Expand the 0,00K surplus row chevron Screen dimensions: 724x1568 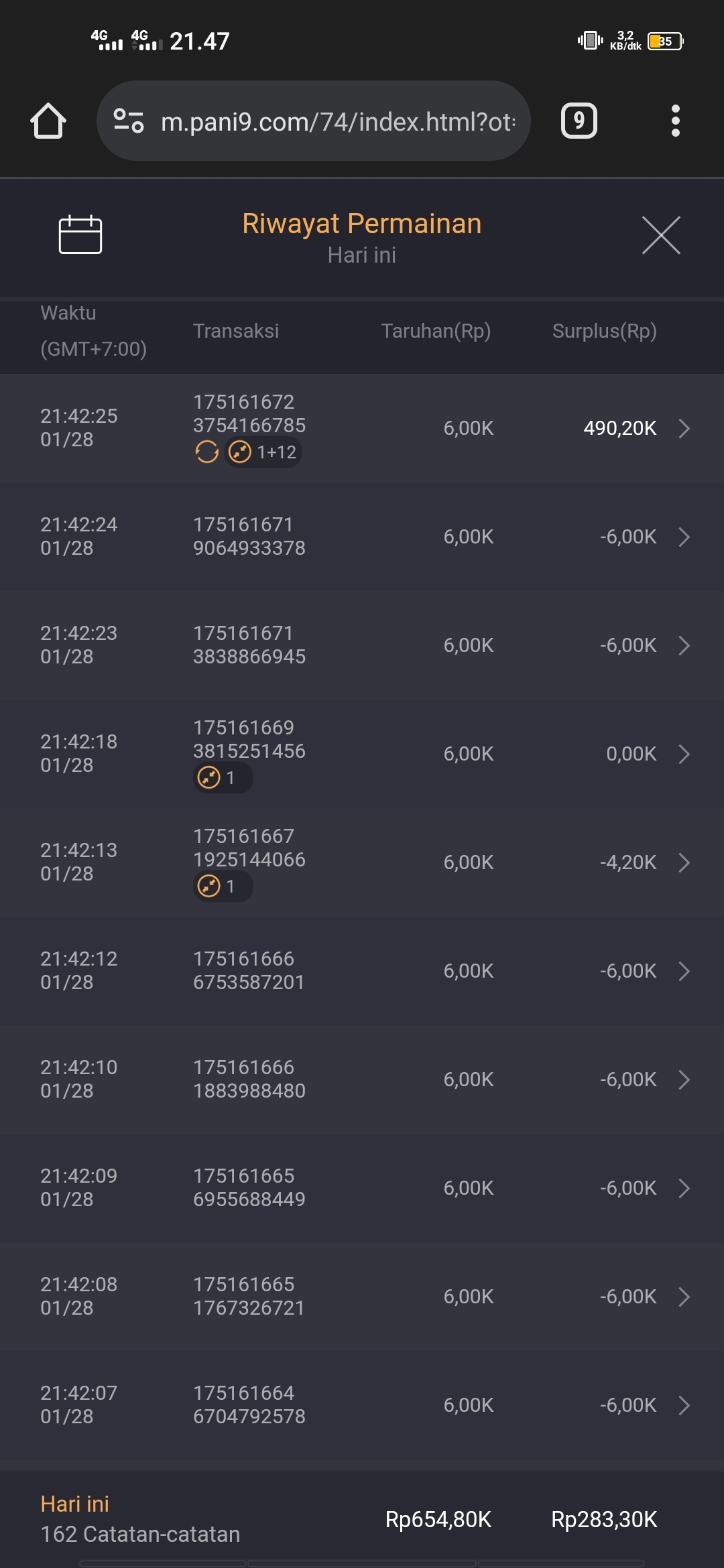click(684, 754)
